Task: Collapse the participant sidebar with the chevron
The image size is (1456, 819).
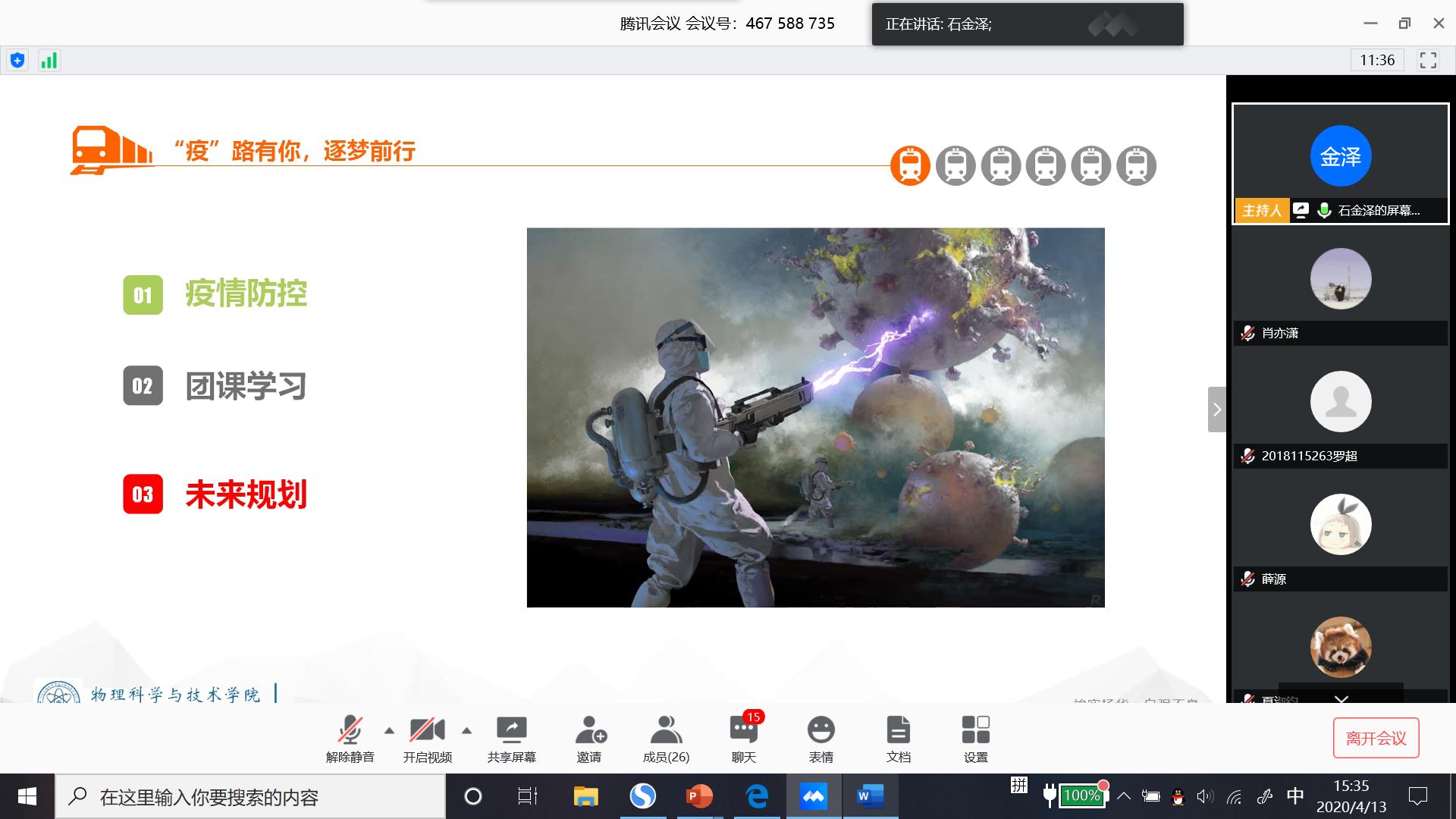Action: [1216, 409]
